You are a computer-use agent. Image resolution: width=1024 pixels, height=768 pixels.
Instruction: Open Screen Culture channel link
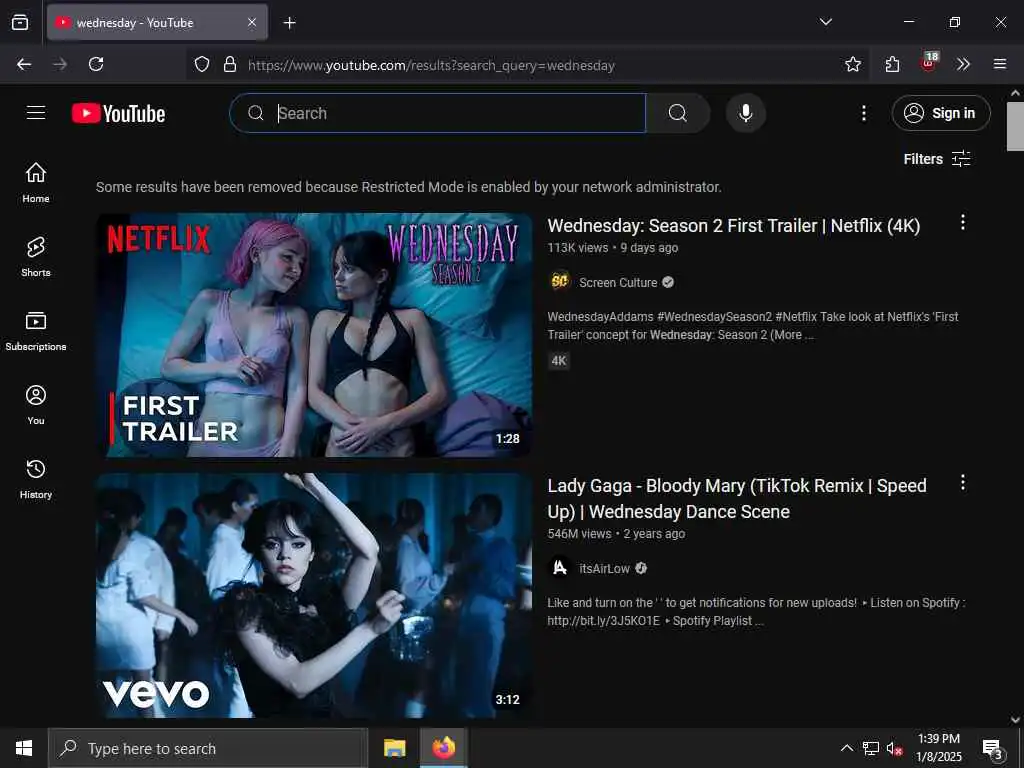pos(618,283)
